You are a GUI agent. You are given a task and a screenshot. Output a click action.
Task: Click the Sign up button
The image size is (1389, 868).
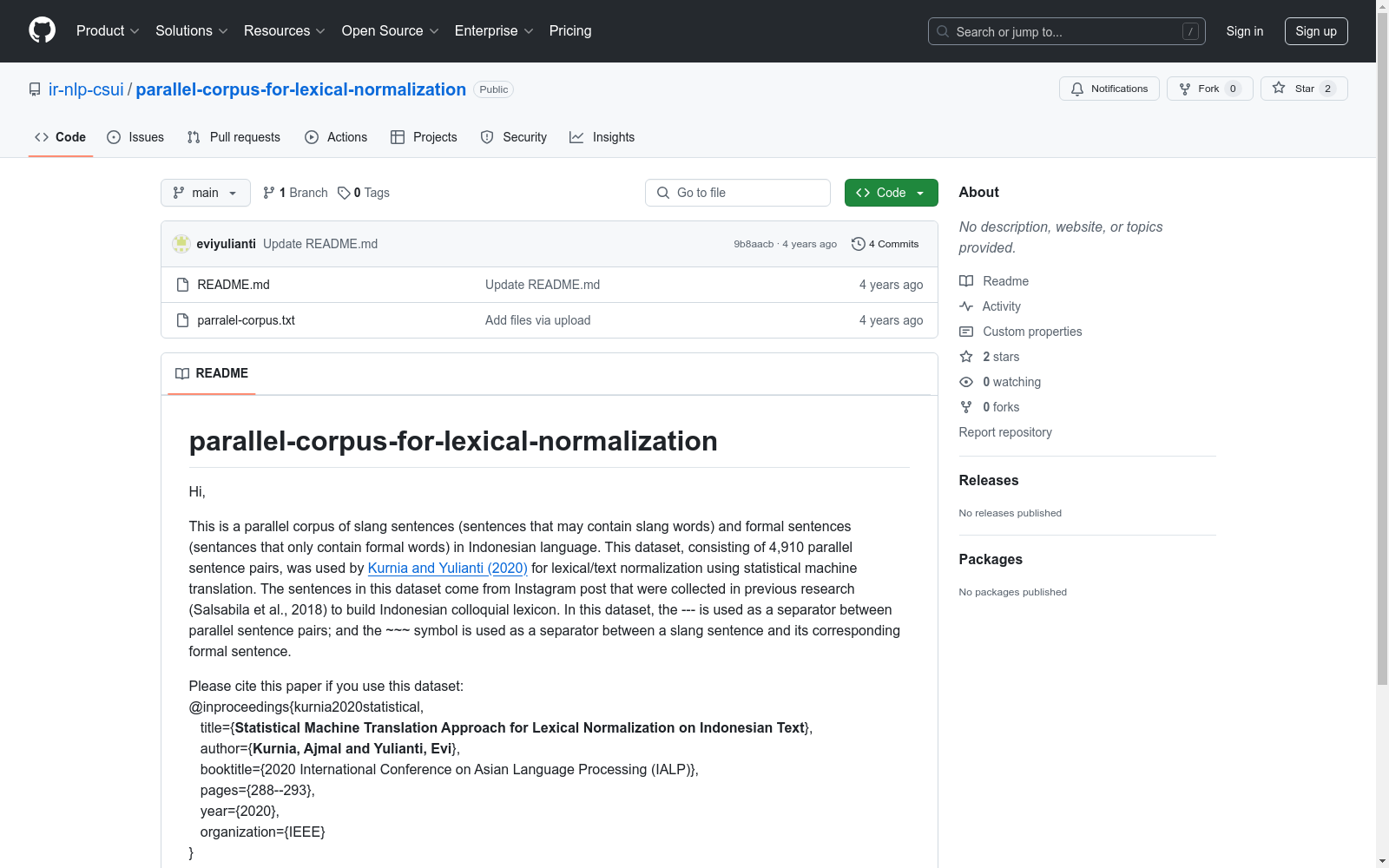tap(1316, 31)
